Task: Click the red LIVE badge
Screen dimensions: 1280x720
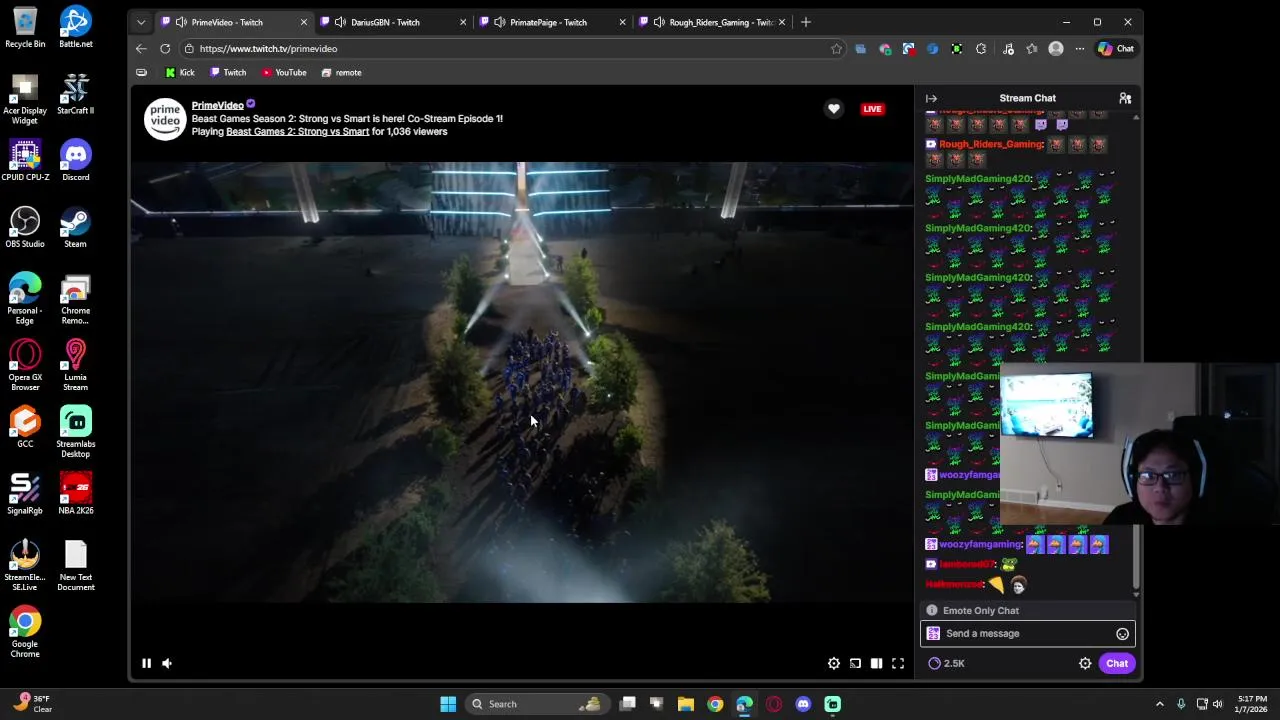Action: pos(872,109)
